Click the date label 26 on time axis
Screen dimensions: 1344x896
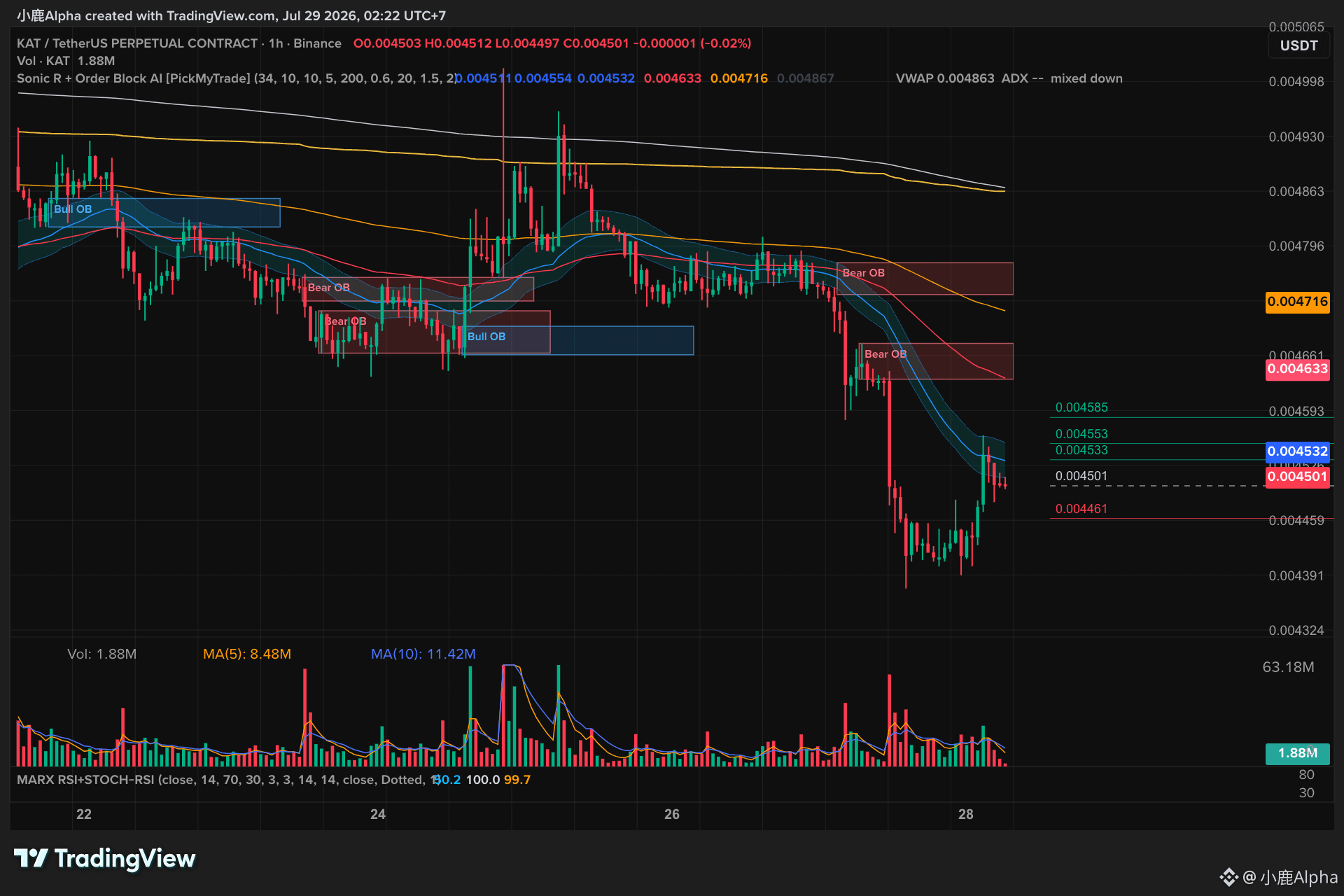tap(672, 814)
